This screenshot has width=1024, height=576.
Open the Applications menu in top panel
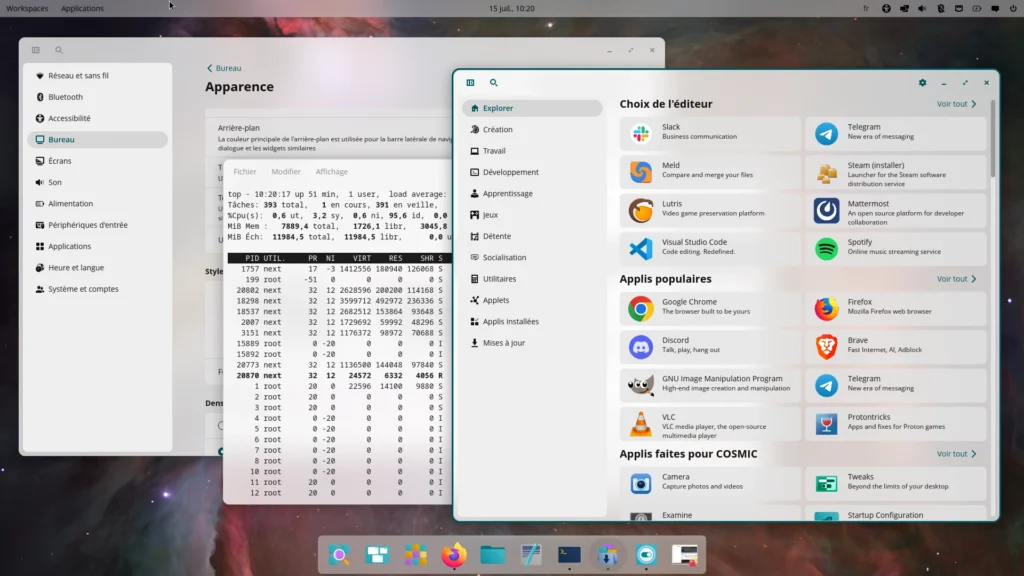pos(82,8)
